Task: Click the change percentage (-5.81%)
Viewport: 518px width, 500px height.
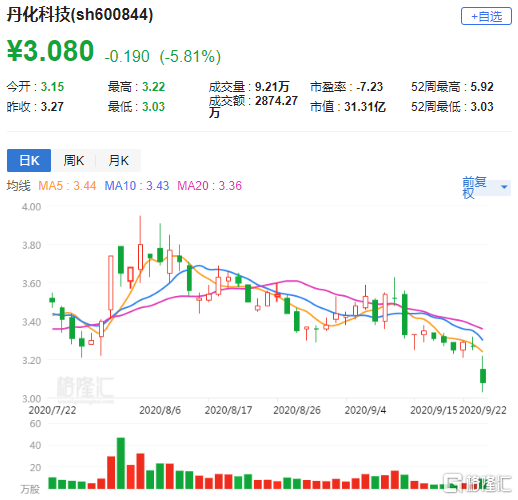Action: pyautogui.click(x=190, y=56)
